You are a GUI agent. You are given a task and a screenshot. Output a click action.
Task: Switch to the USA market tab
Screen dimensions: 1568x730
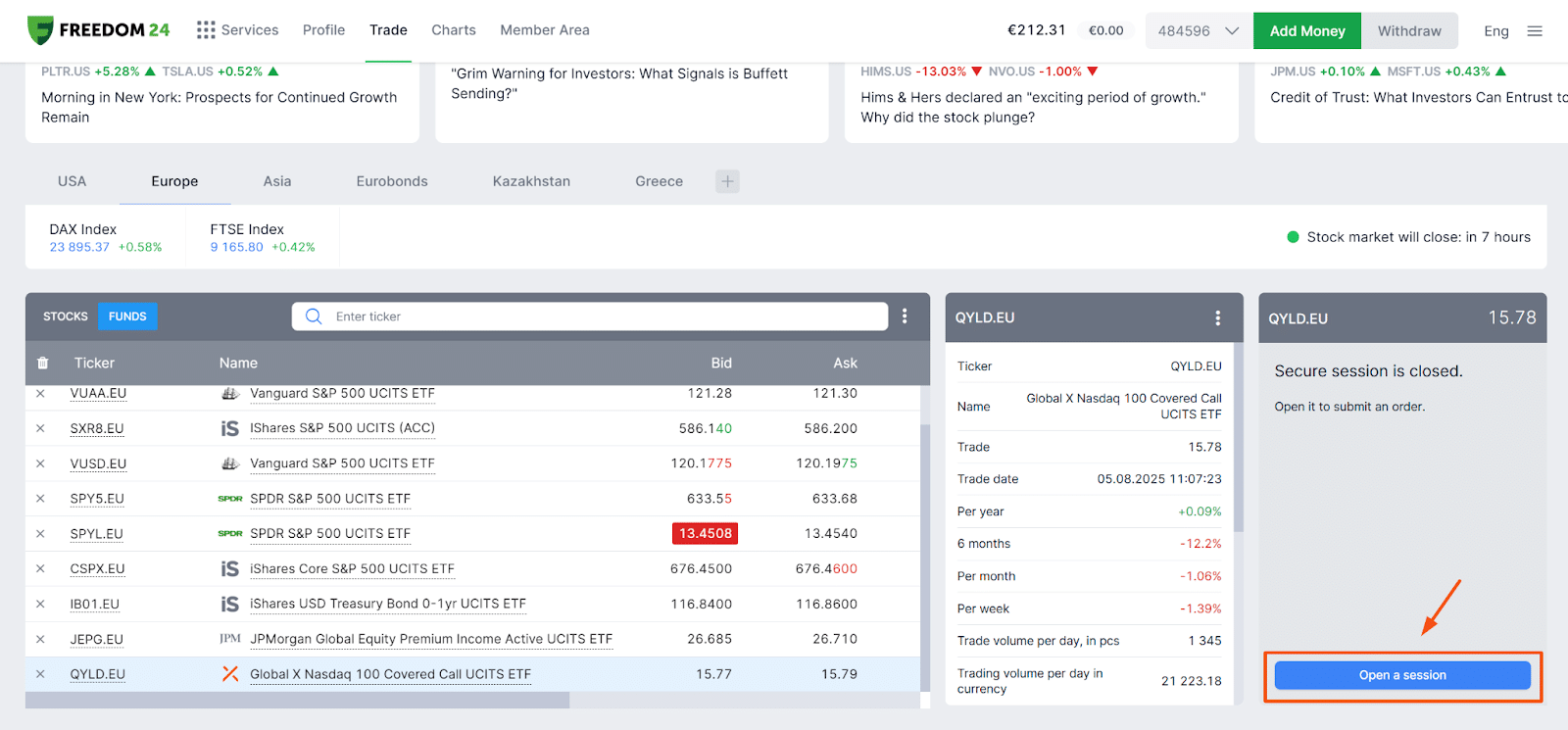point(72,181)
